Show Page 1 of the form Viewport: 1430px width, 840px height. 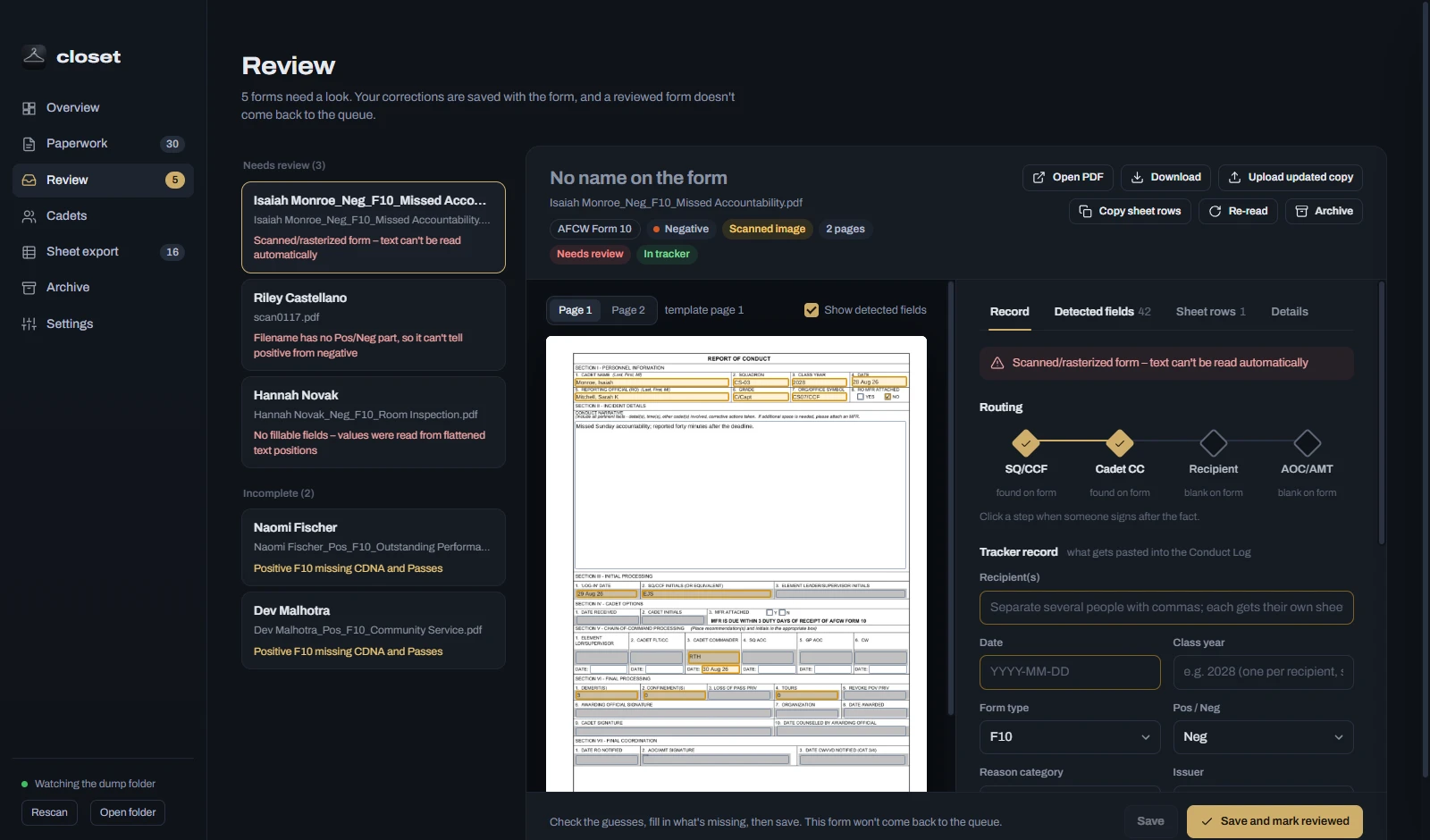point(575,310)
